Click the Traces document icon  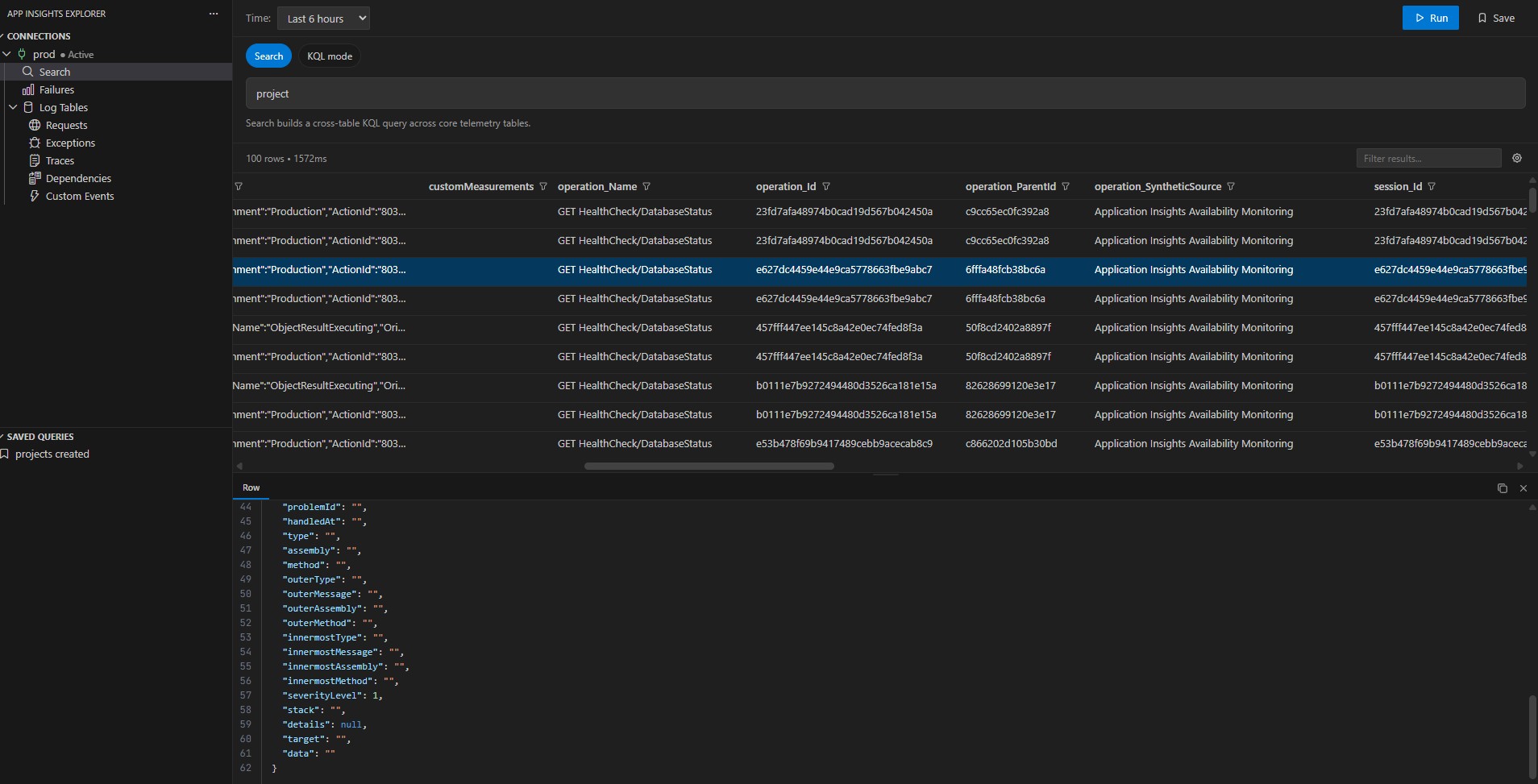(35, 160)
